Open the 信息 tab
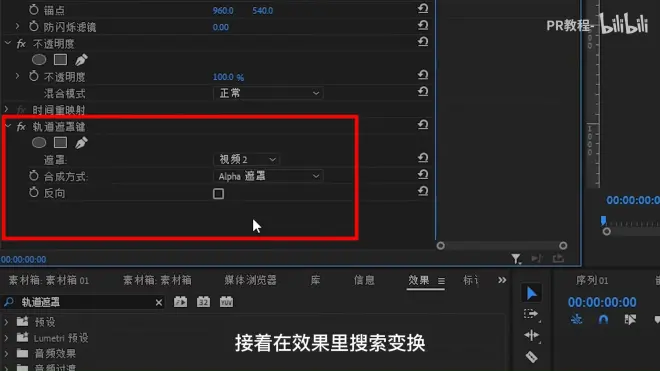The height and width of the screenshot is (371, 660). [364, 280]
